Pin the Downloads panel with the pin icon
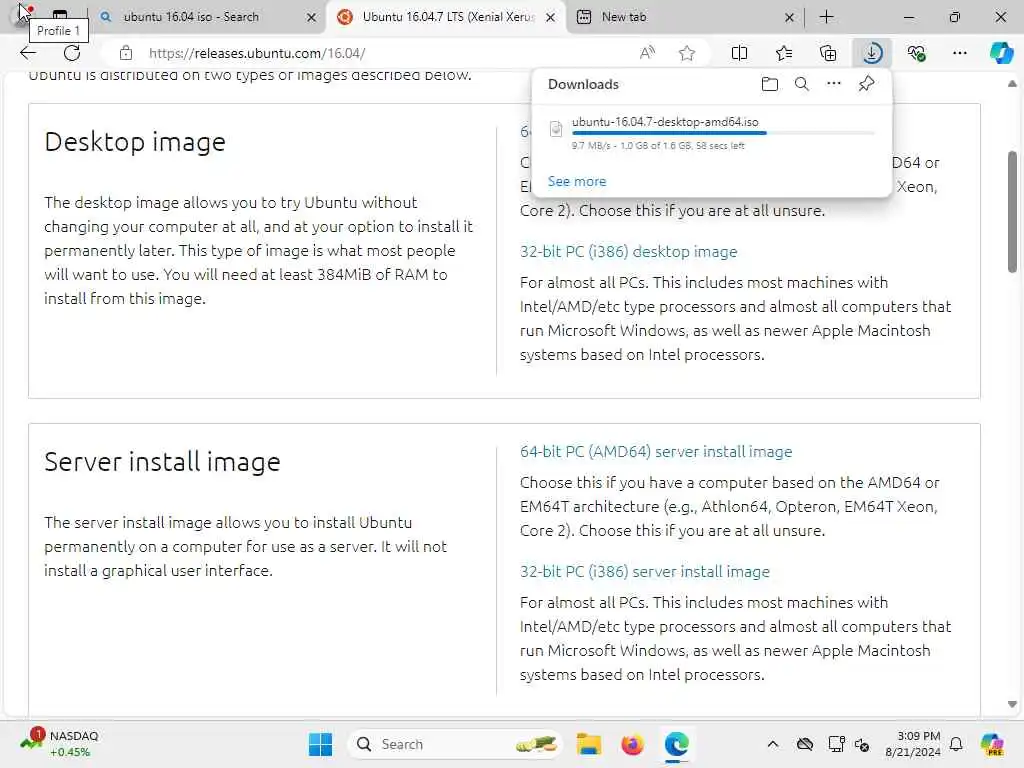This screenshot has width=1024, height=768. click(x=866, y=84)
